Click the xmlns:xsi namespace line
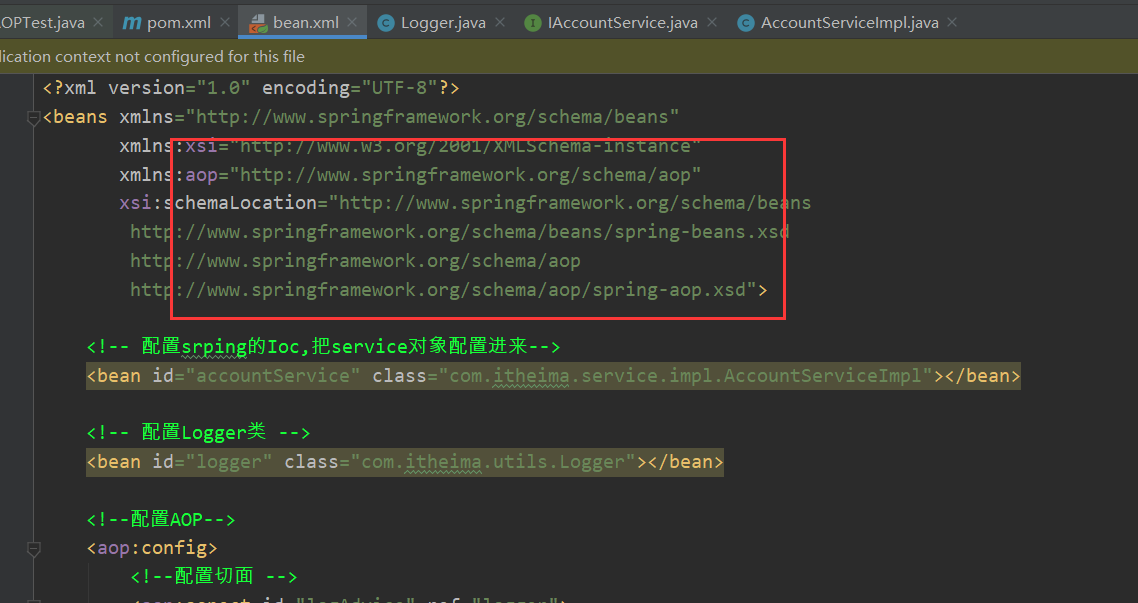 (x=410, y=146)
